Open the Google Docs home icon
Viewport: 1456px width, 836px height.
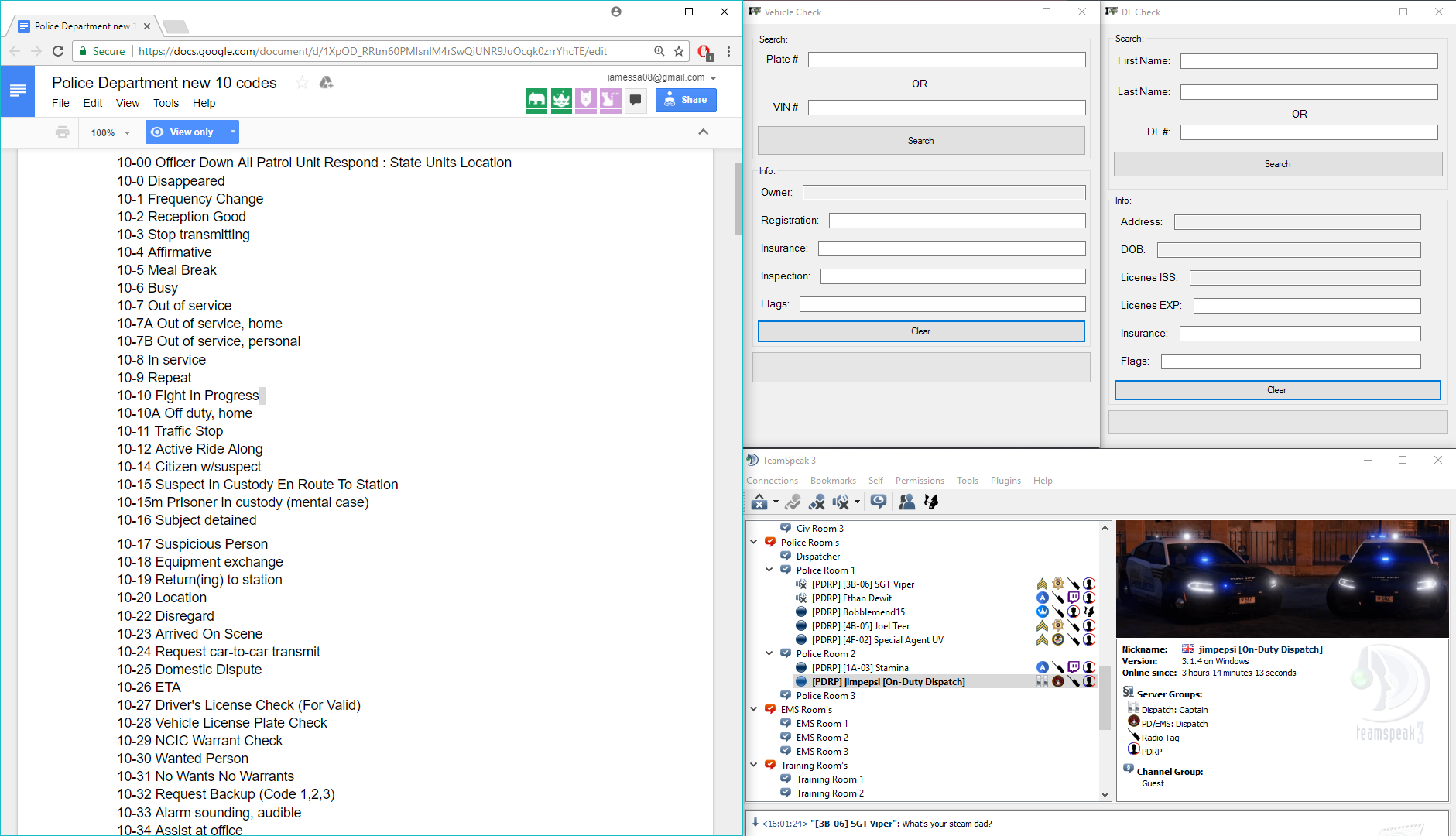[18, 91]
